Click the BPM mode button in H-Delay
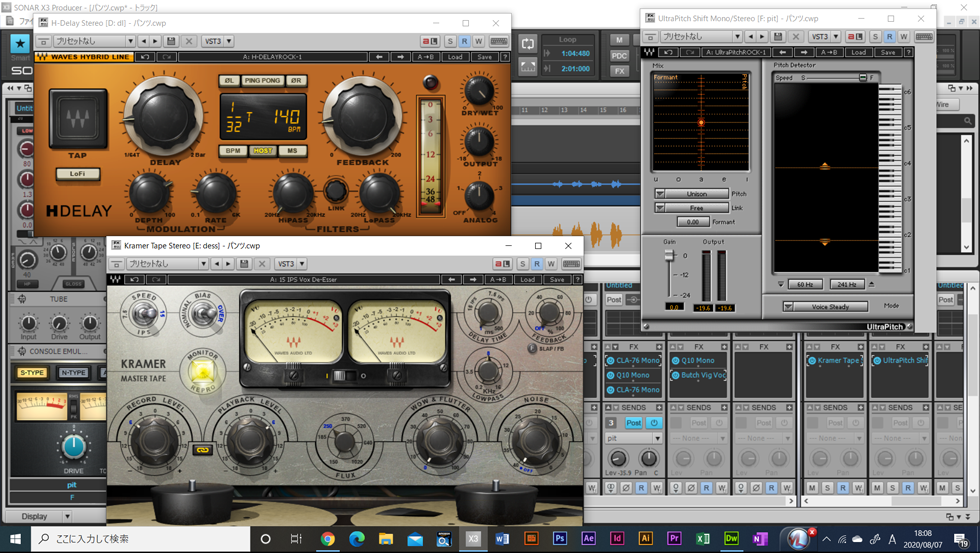The height and width of the screenshot is (553, 980). (x=232, y=151)
